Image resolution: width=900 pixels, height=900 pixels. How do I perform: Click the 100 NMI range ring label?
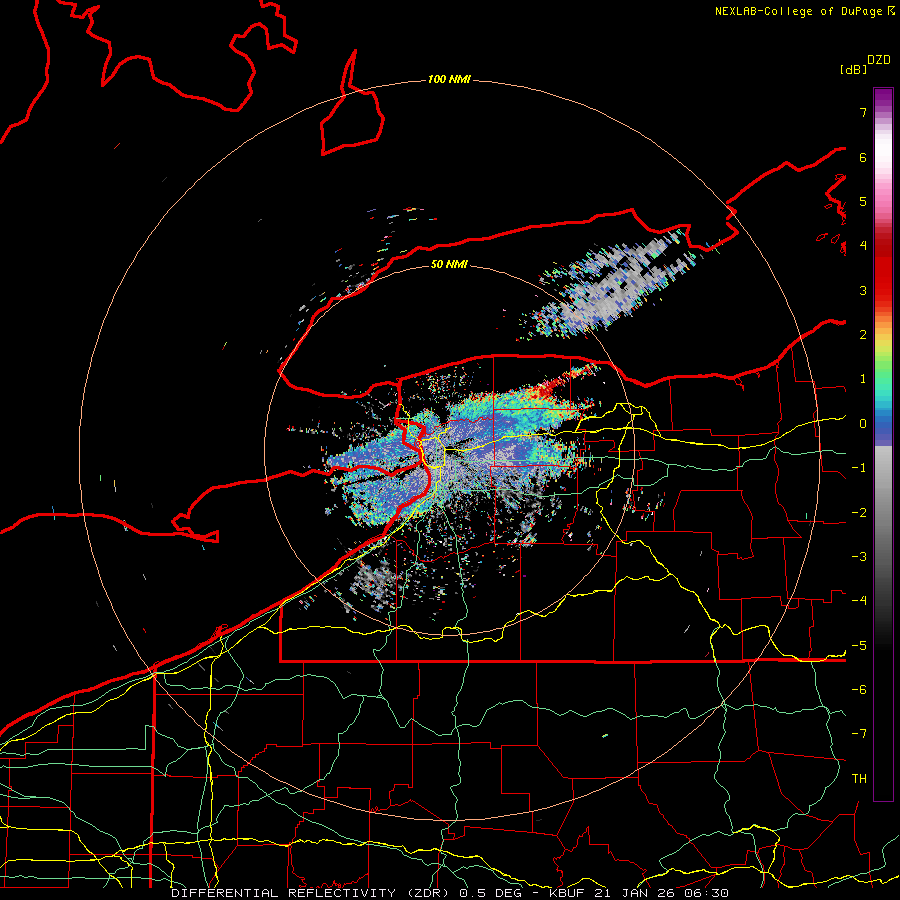pos(449,79)
